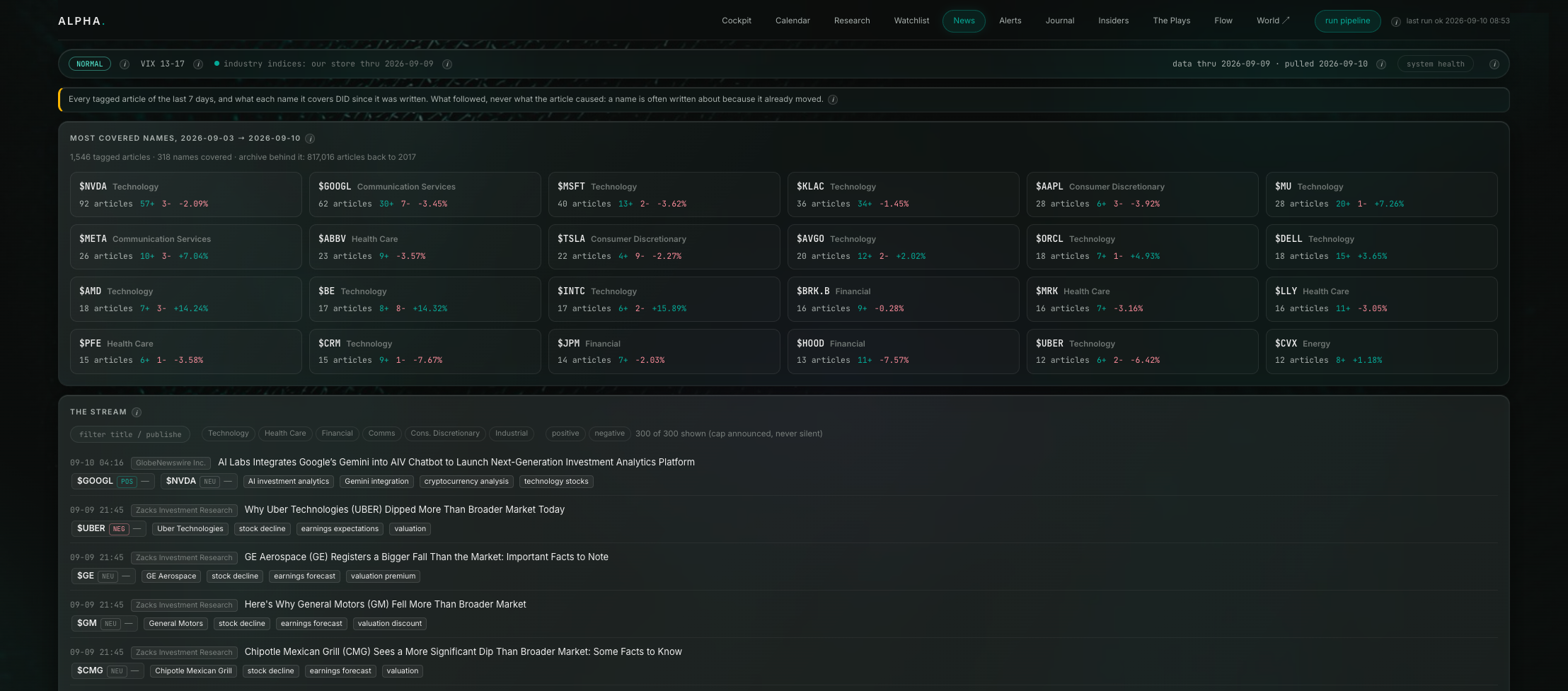
Task: Click the system health button
Action: 1436,64
